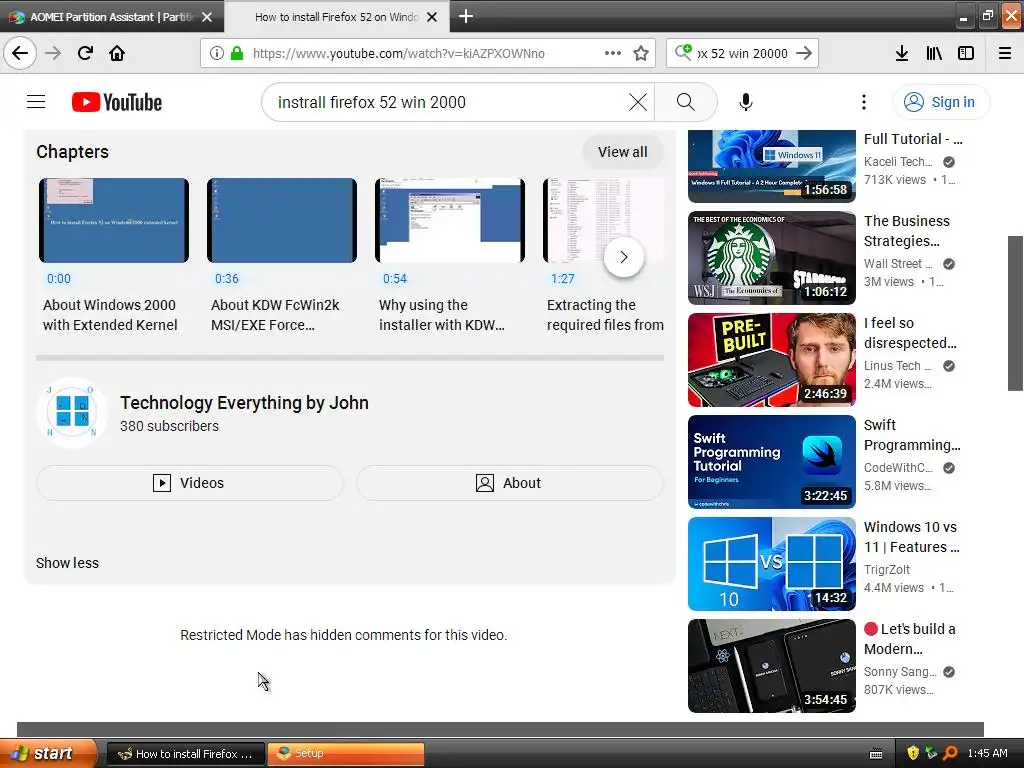Click the keyboard icon in system tray

(x=876, y=754)
